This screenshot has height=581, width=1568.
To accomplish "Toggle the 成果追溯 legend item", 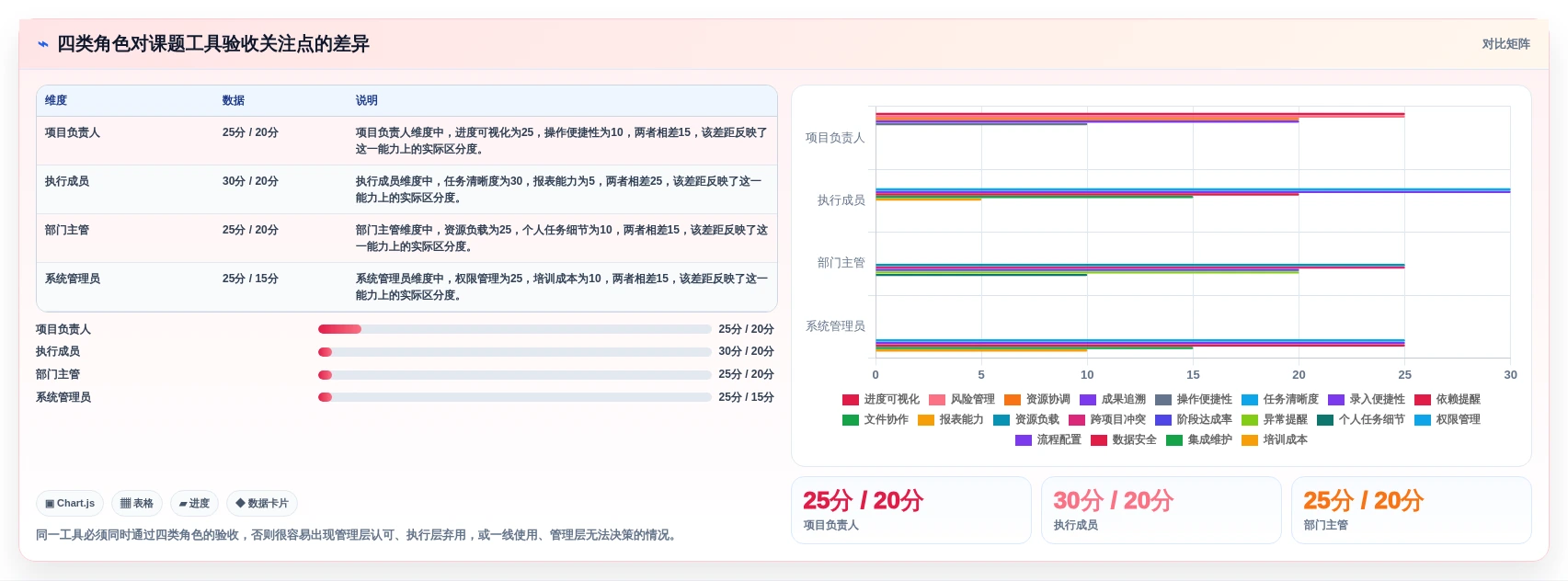I will coord(1113,399).
